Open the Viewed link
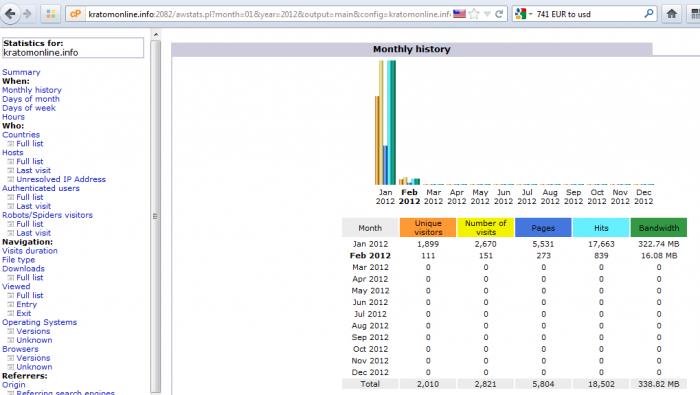 coord(16,286)
